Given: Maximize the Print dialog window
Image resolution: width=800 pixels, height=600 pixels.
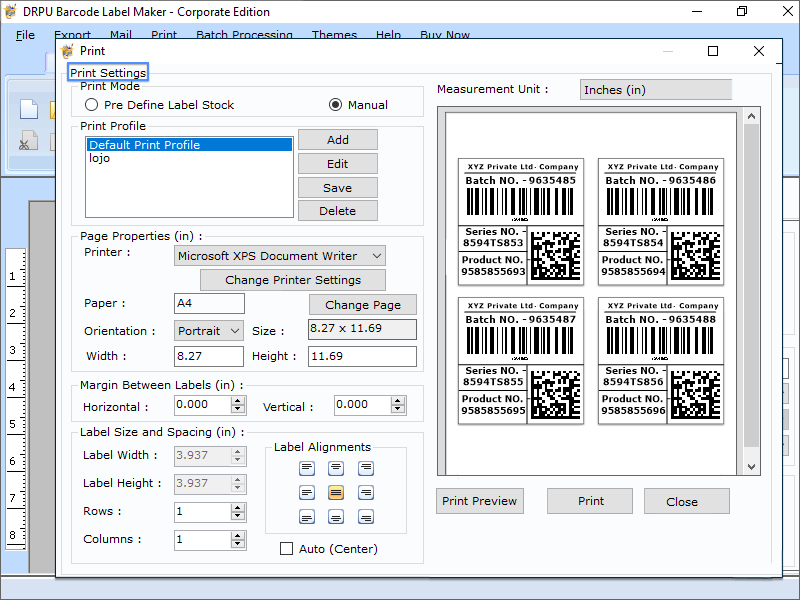Looking at the screenshot, I should coord(713,51).
